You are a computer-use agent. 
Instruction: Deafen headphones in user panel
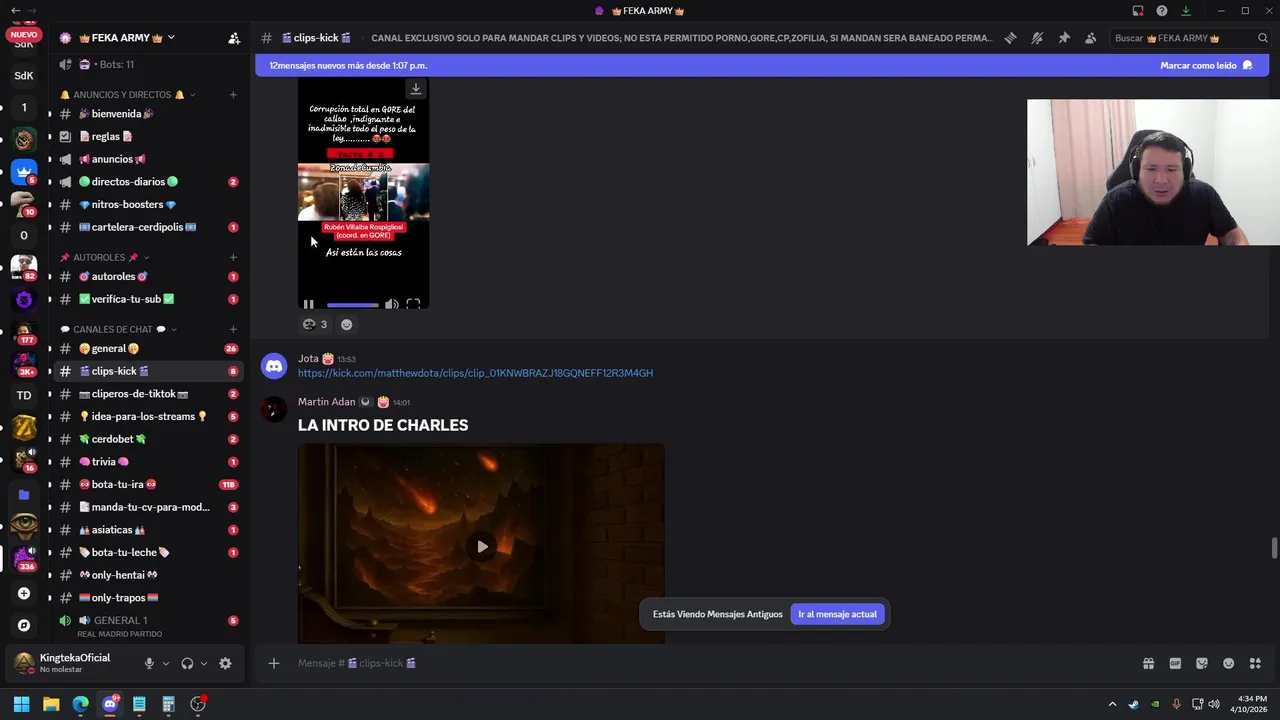[x=187, y=663]
